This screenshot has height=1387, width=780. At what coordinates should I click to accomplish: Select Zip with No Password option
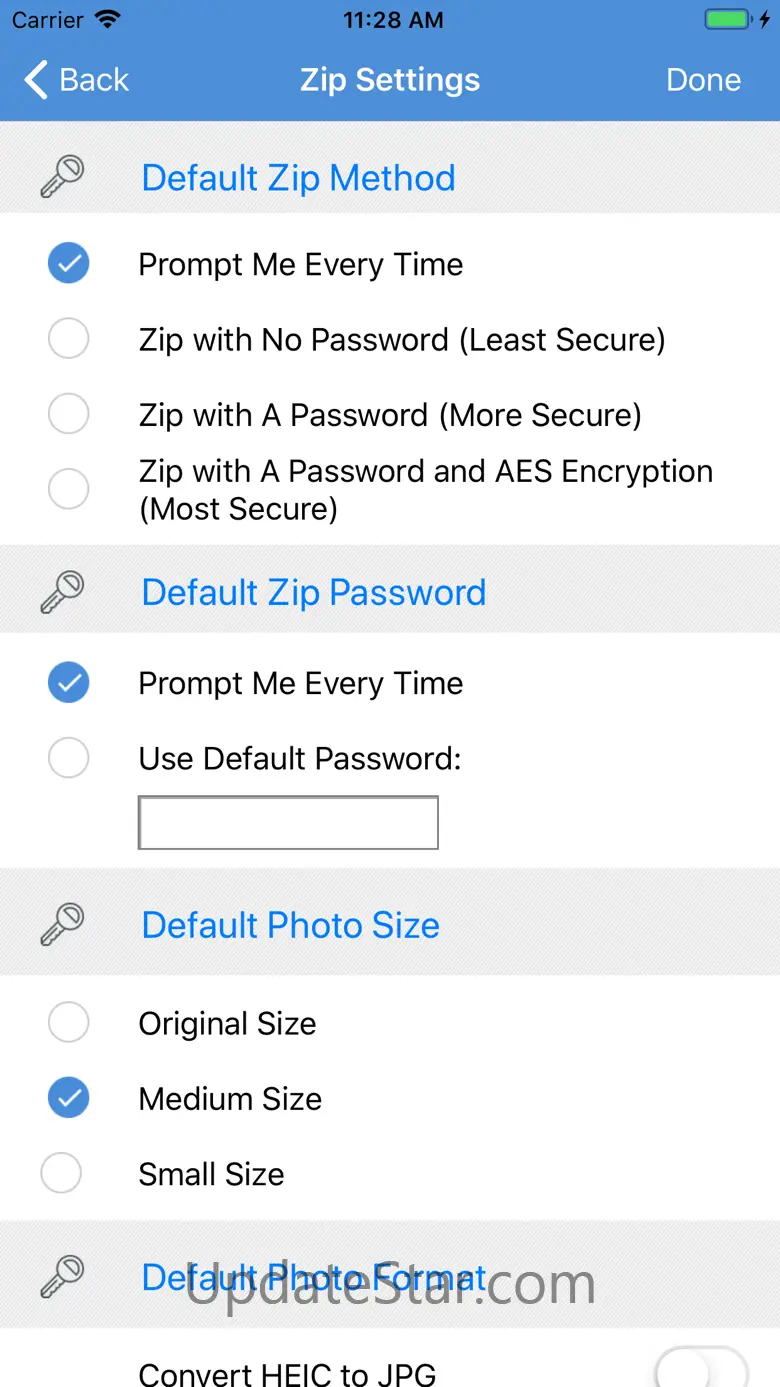pyautogui.click(x=69, y=339)
